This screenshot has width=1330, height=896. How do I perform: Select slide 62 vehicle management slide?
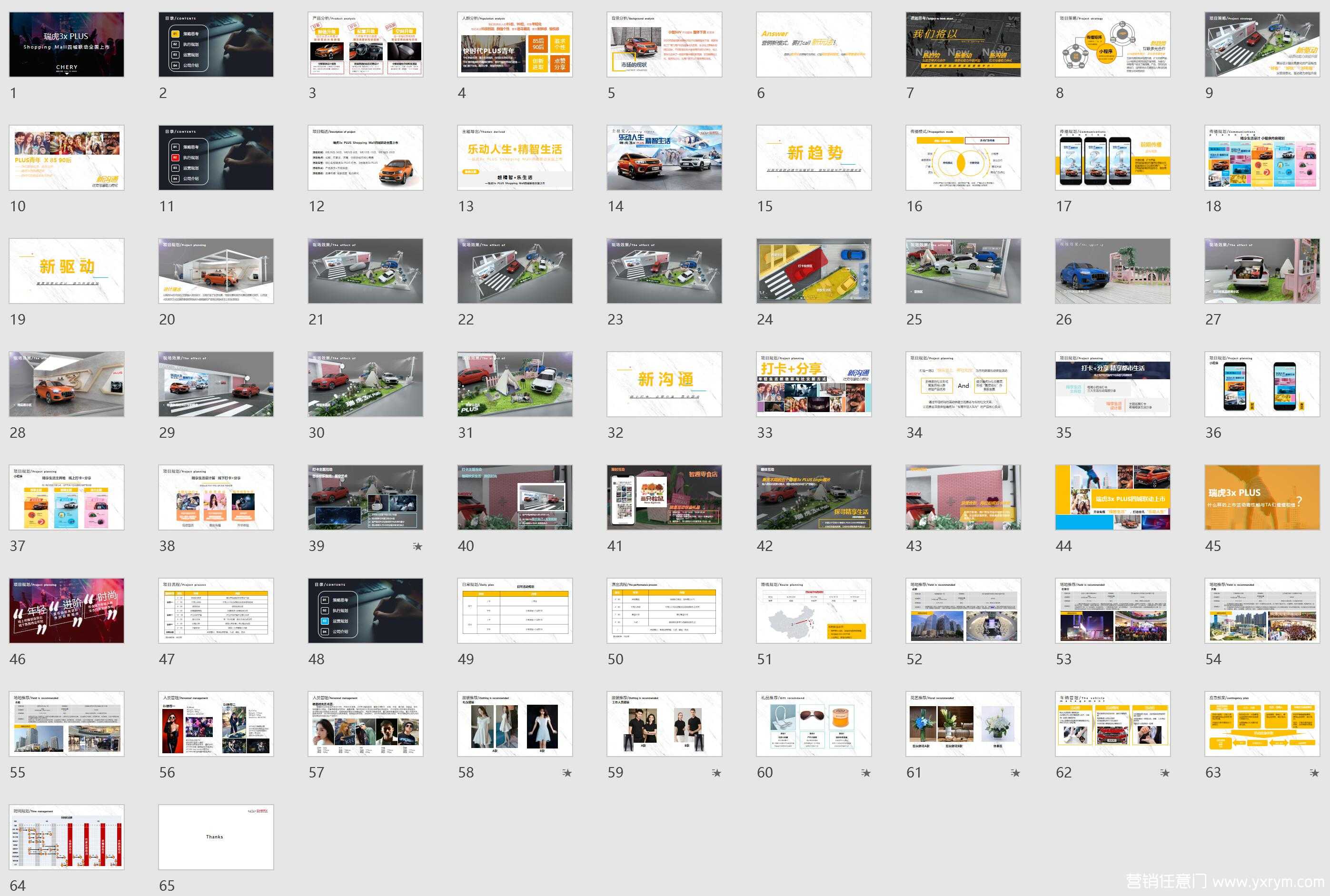[1113, 723]
